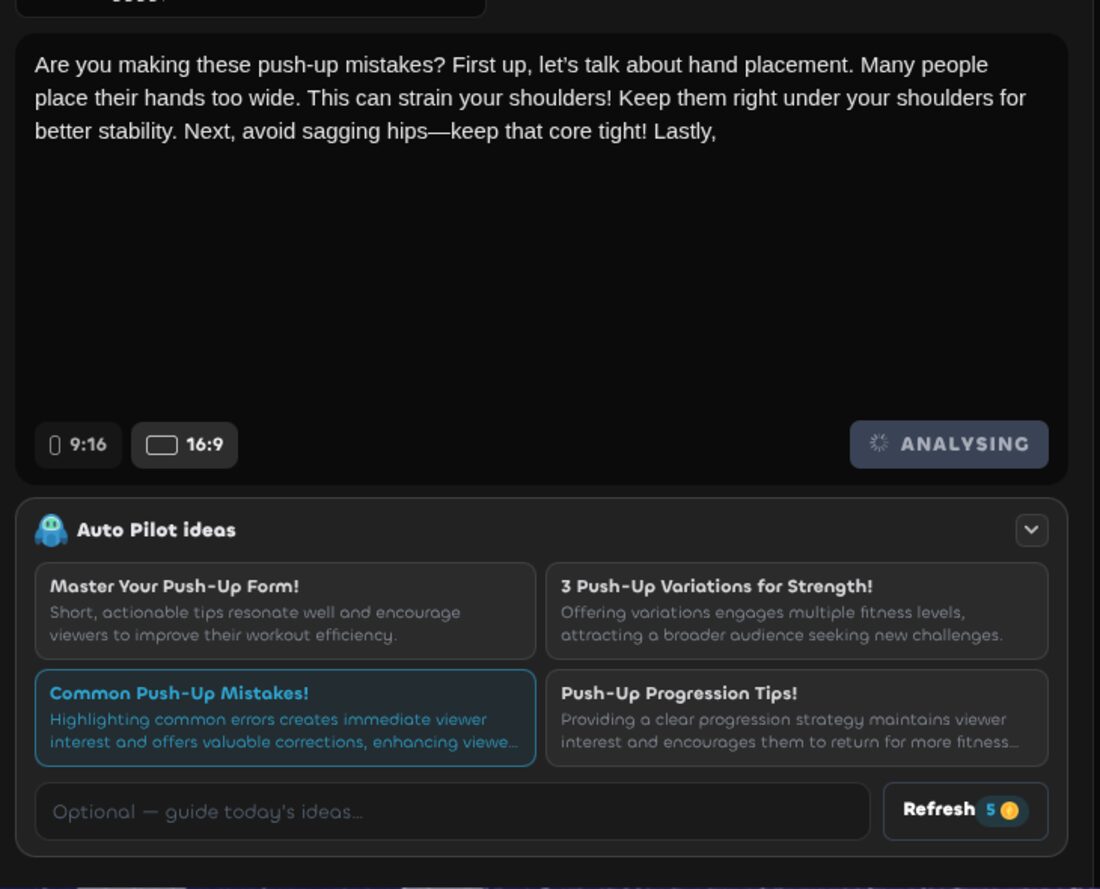Click the credit count number 5

[x=991, y=810]
